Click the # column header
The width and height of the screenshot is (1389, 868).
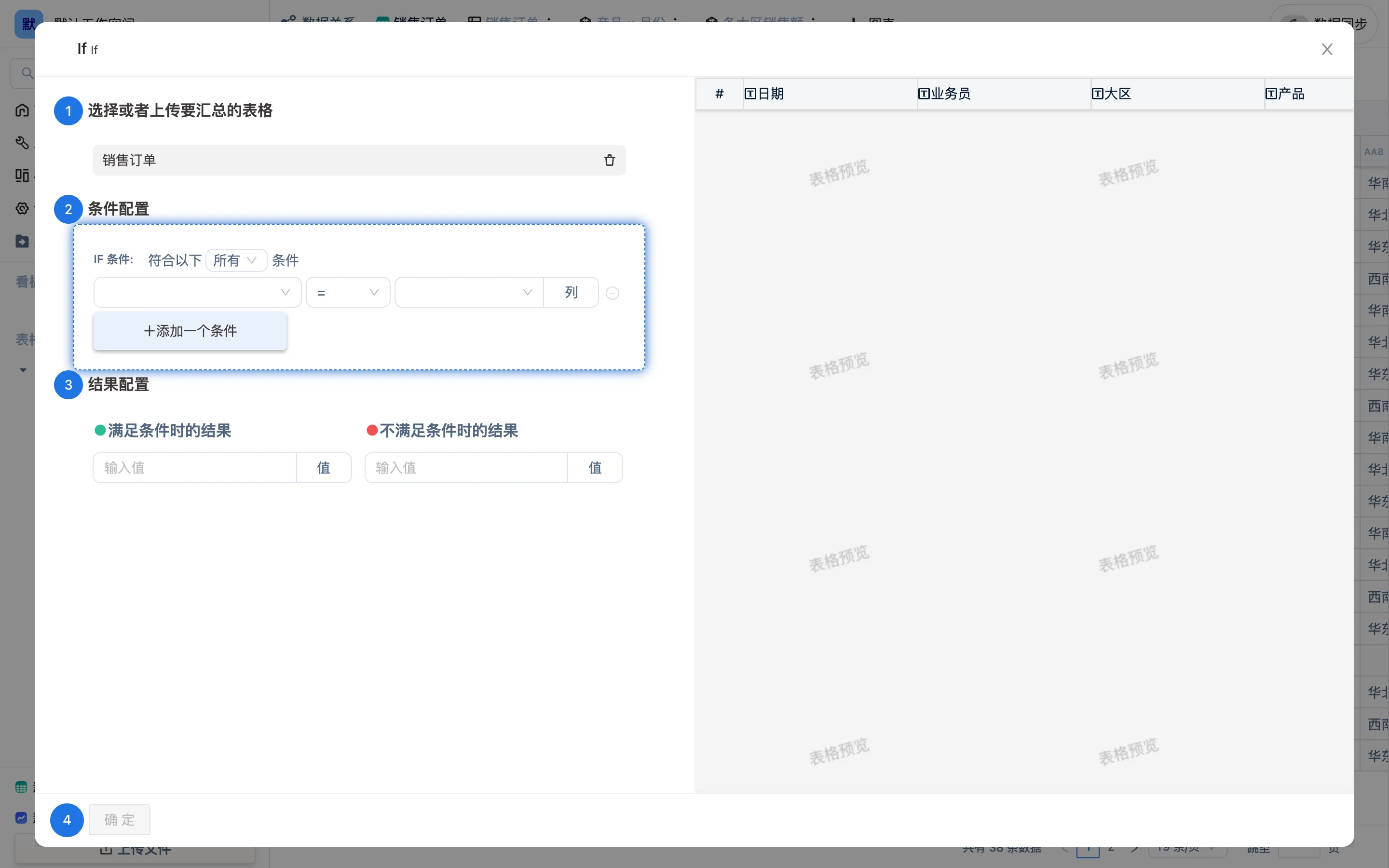[719, 94]
